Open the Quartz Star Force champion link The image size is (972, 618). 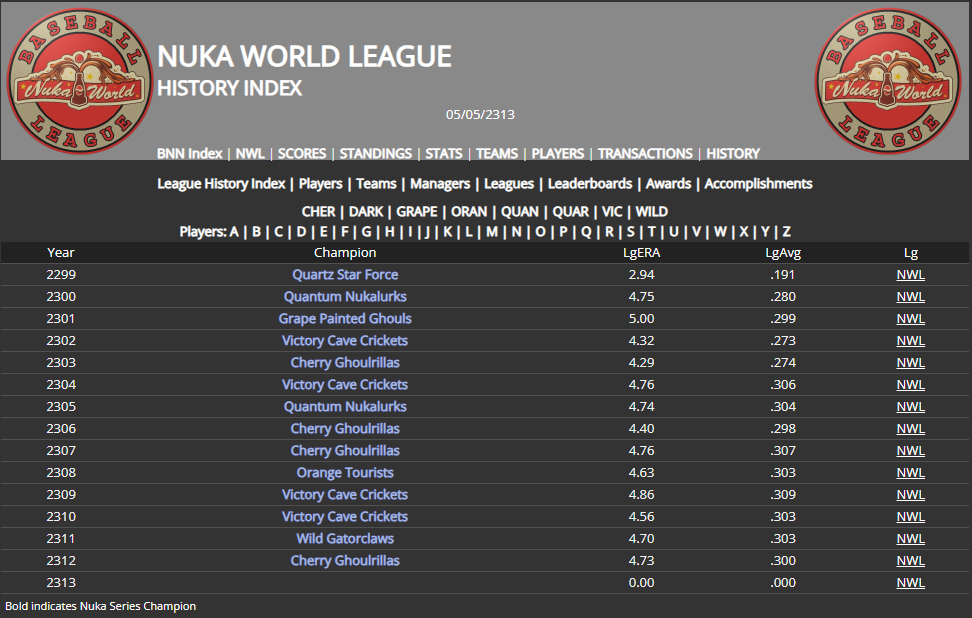click(x=345, y=275)
